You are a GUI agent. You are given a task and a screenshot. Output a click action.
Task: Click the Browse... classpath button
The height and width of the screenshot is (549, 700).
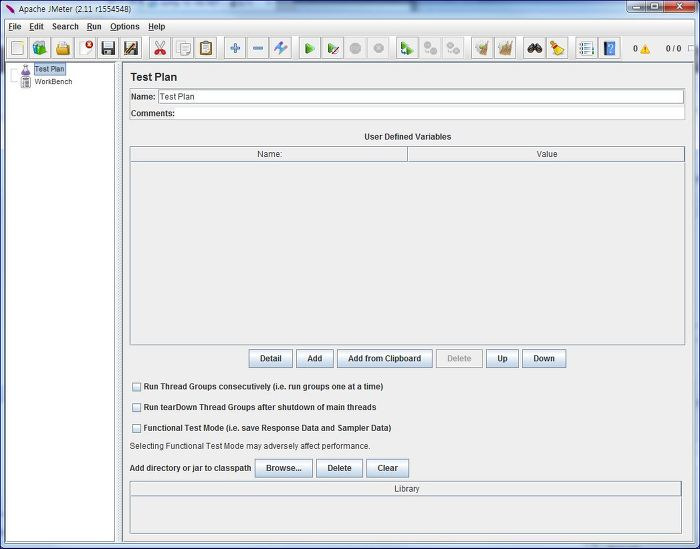pyautogui.click(x=284, y=468)
